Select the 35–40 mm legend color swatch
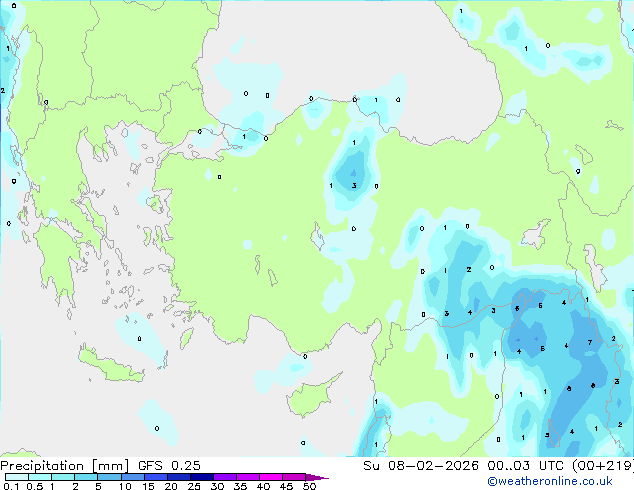Viewport: 634px width, 490px height. coord(248,477)
